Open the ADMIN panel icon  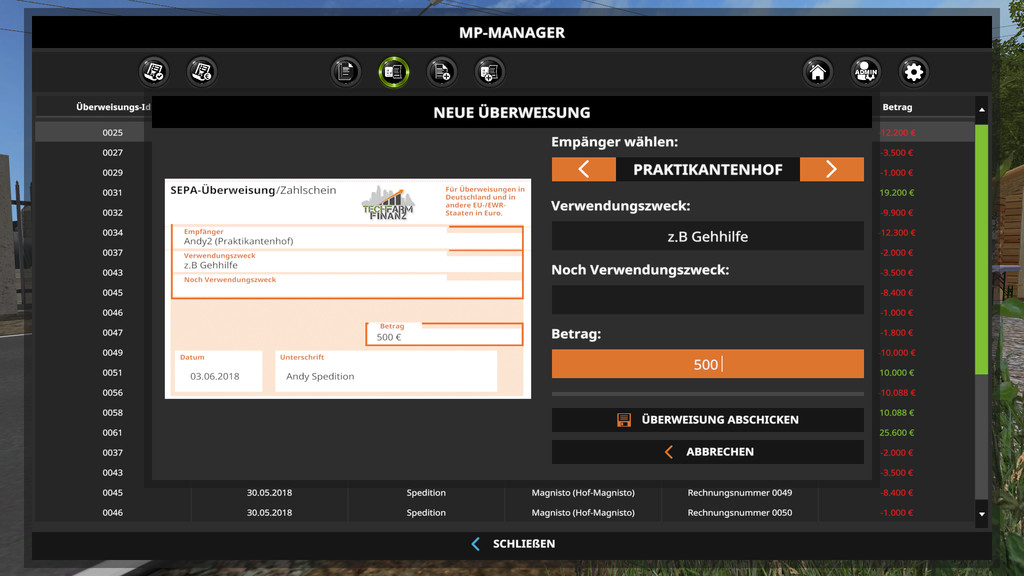866,71
